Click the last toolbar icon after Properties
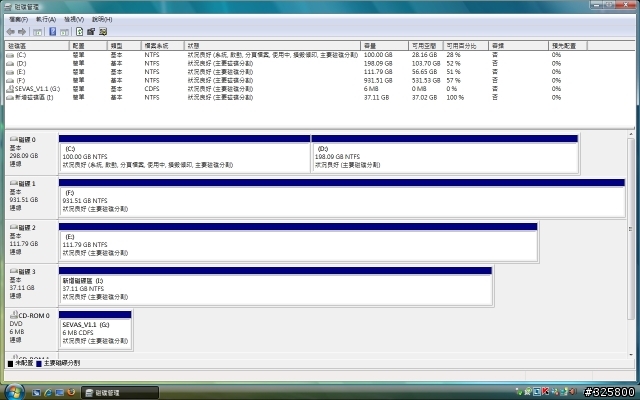This screenshot has height=400, width=640. coord(103,31)
